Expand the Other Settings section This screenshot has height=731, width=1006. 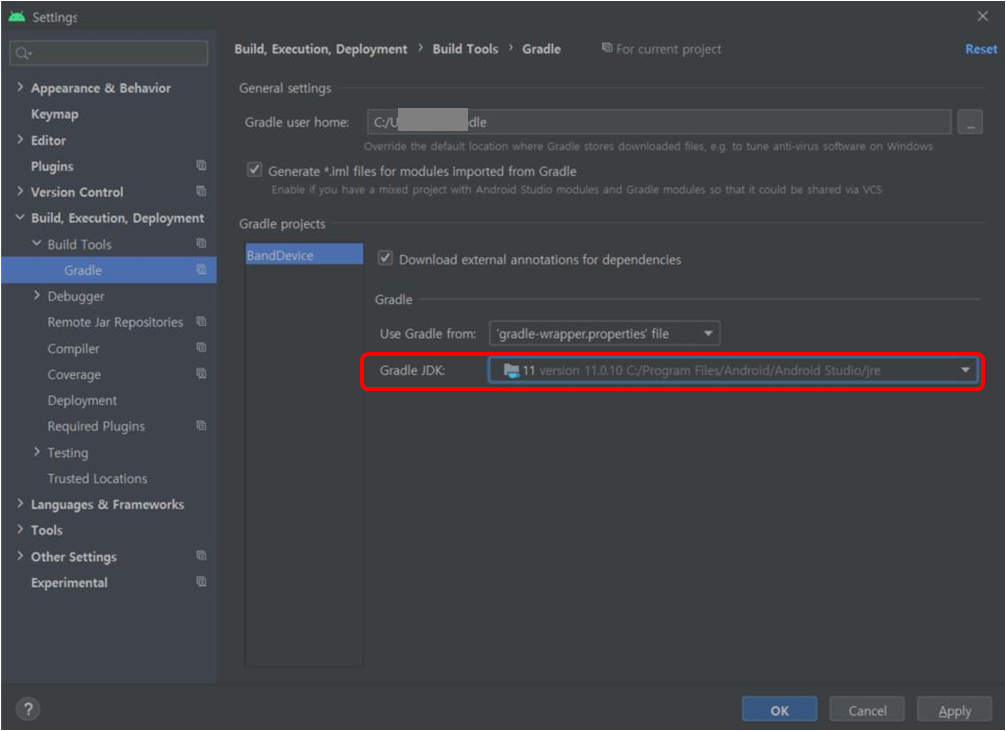(x=20, y=556)
